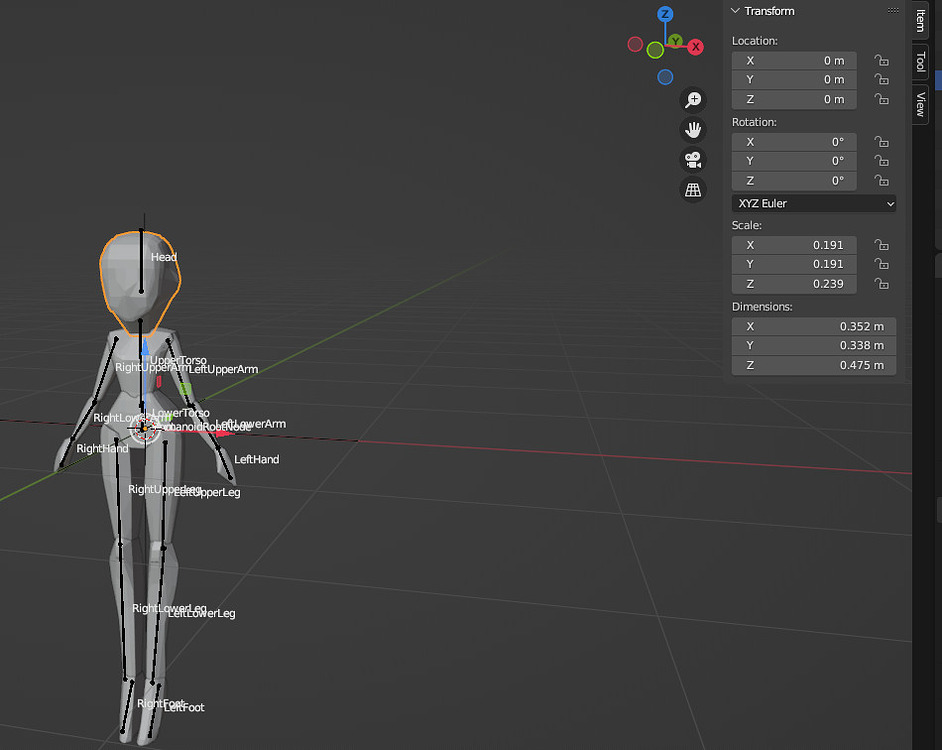Select the hand pan-view icon

pyautogui.click(x=693, y=129)
